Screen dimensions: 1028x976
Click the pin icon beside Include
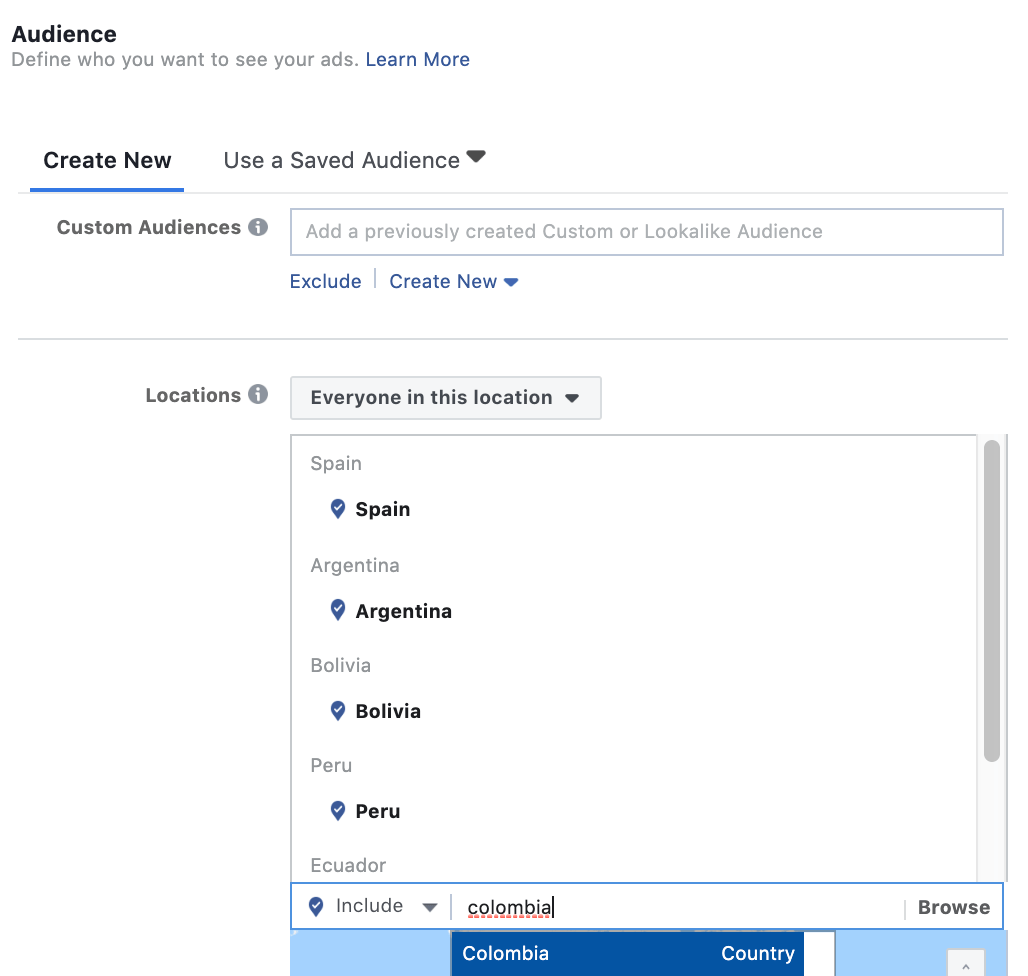click(x=316, y=906)
